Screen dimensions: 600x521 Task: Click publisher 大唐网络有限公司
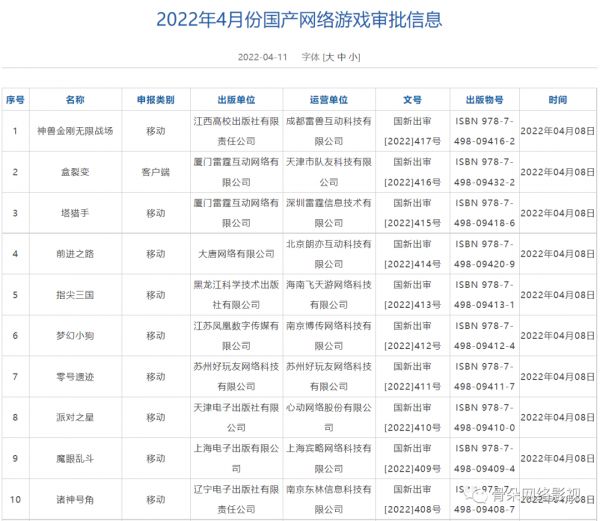coord(236,254)
